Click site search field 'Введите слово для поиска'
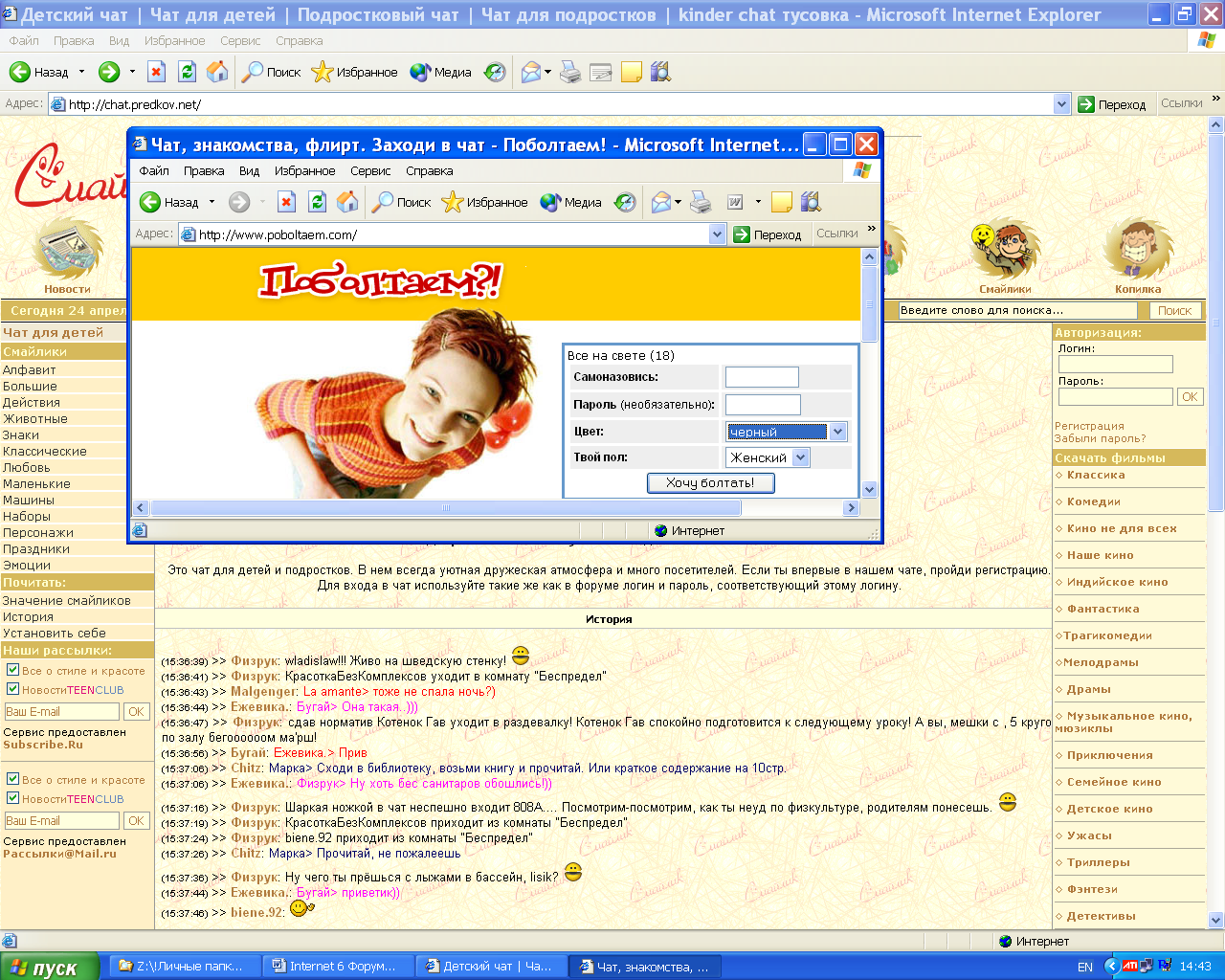The image size is (1225, 980). 1017,310
